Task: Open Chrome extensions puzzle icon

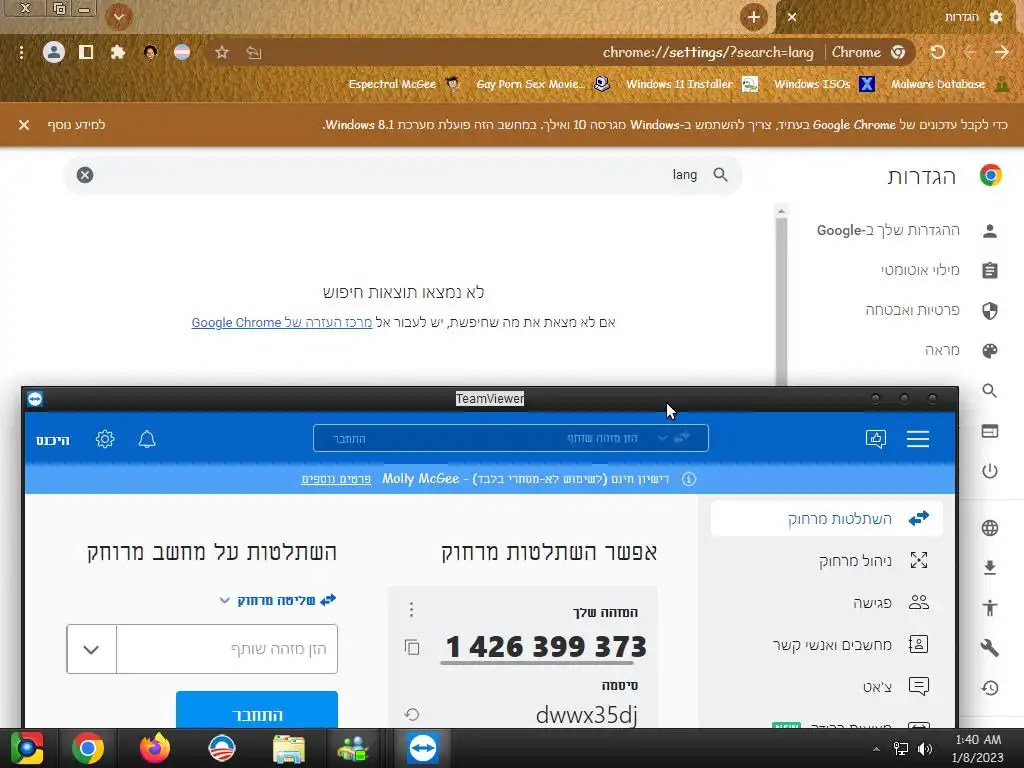Action: [118, 52]
